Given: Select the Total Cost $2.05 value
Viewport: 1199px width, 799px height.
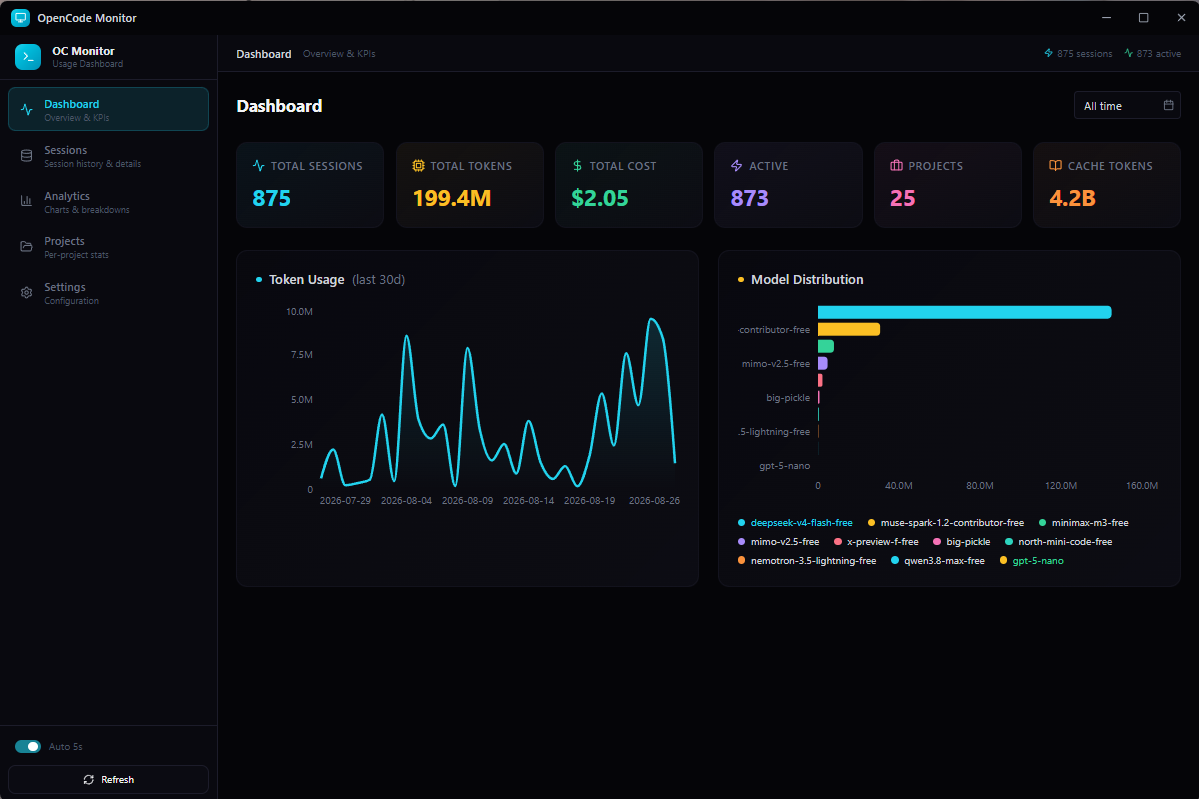Looking at the screenshot, I should 600,199.
